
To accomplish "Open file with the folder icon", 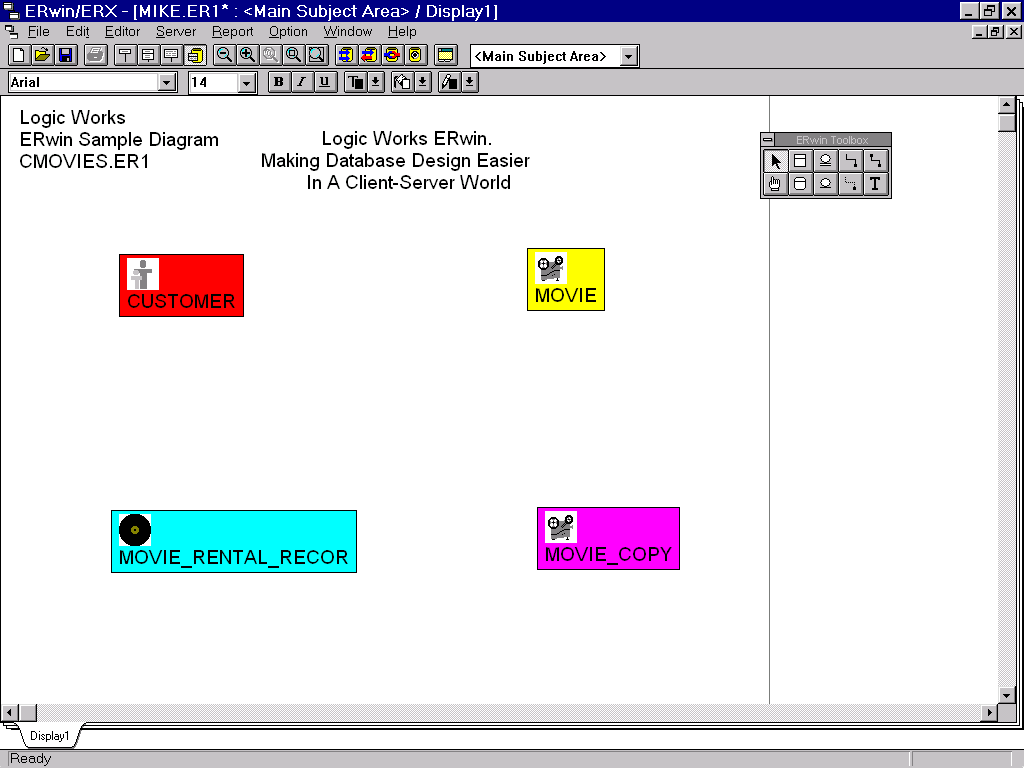I will tap(42, 55).
